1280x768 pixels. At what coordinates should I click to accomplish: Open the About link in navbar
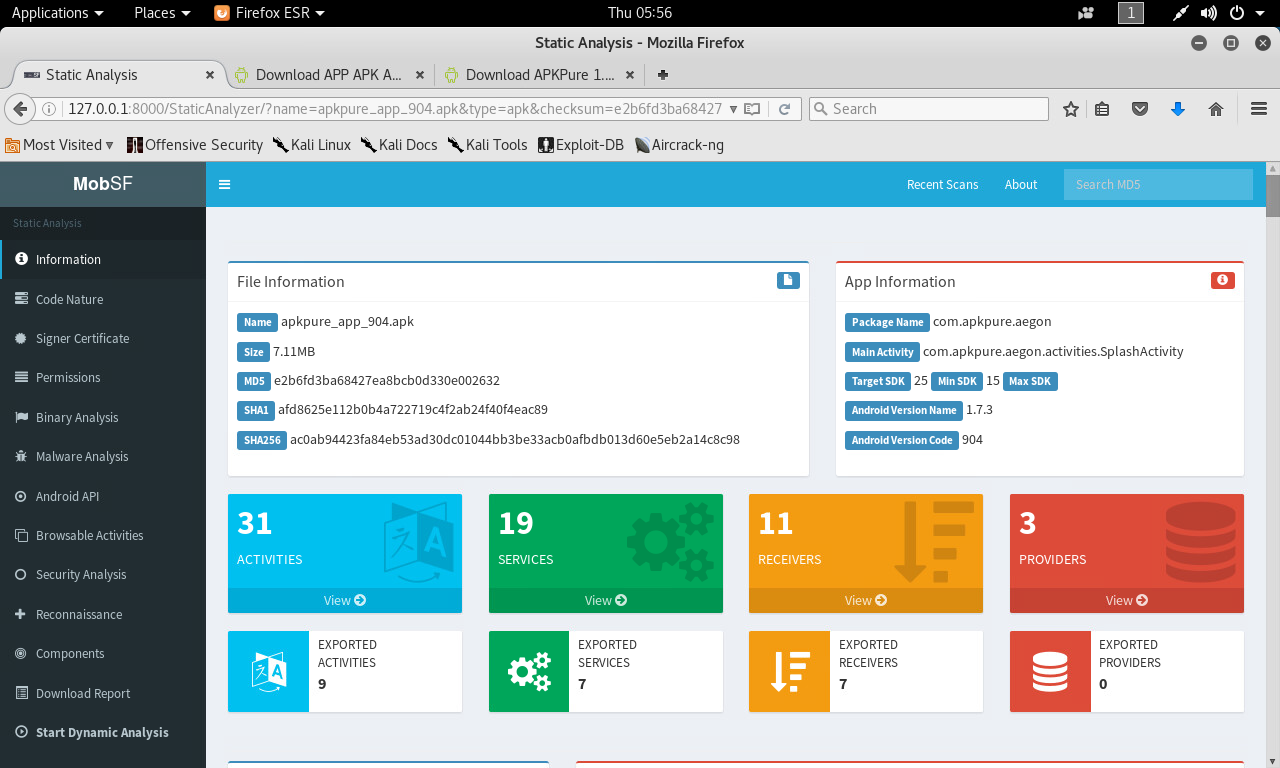(x=1021, y=184)
